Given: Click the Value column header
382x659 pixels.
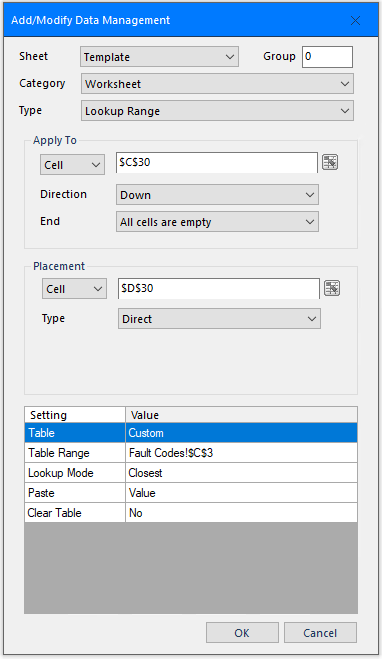Looking at the screenshot, I should [x=242, y=415].
